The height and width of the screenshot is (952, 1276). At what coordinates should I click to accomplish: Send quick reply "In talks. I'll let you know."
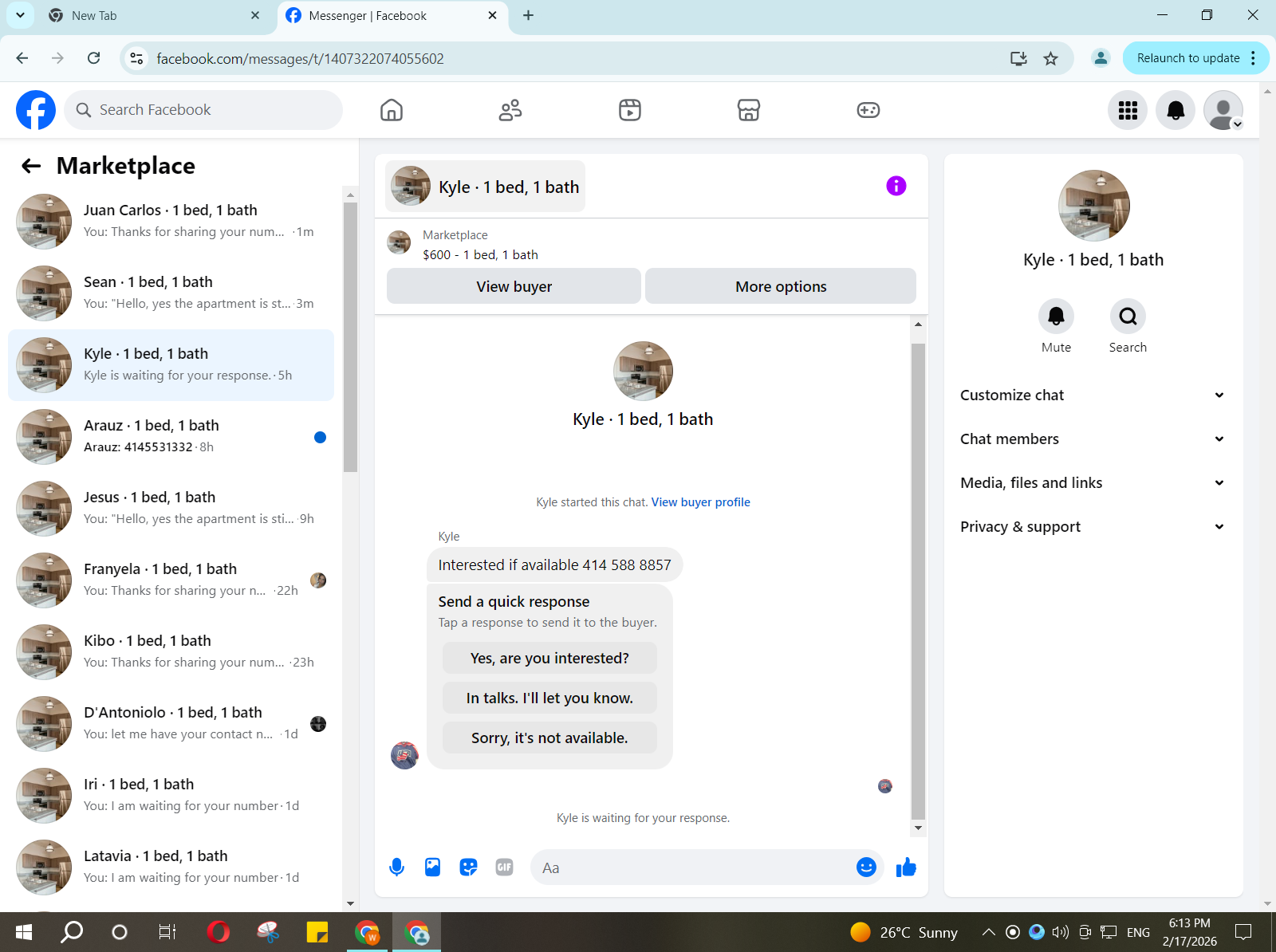[549, 698]
